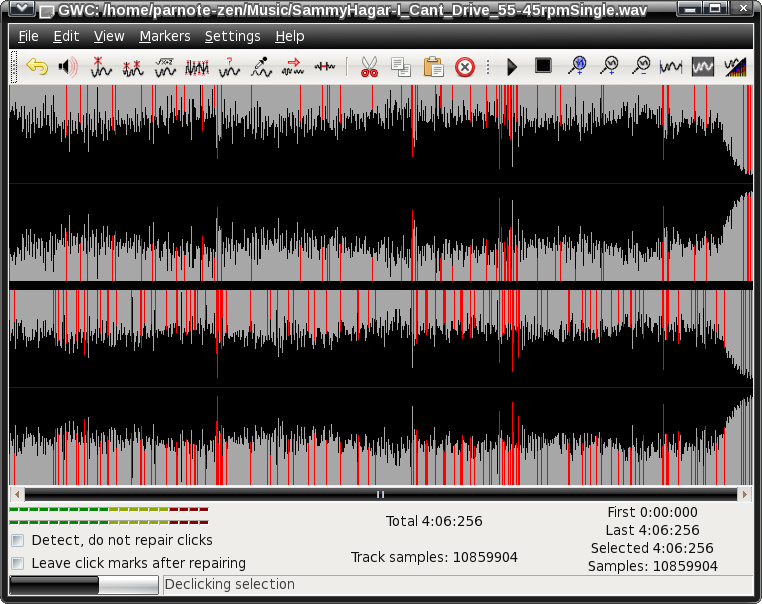Click the zoom to selection magnifier icon
Viewport: 762px width, 604px height.
pyautogui.click(x=577, y=66)
